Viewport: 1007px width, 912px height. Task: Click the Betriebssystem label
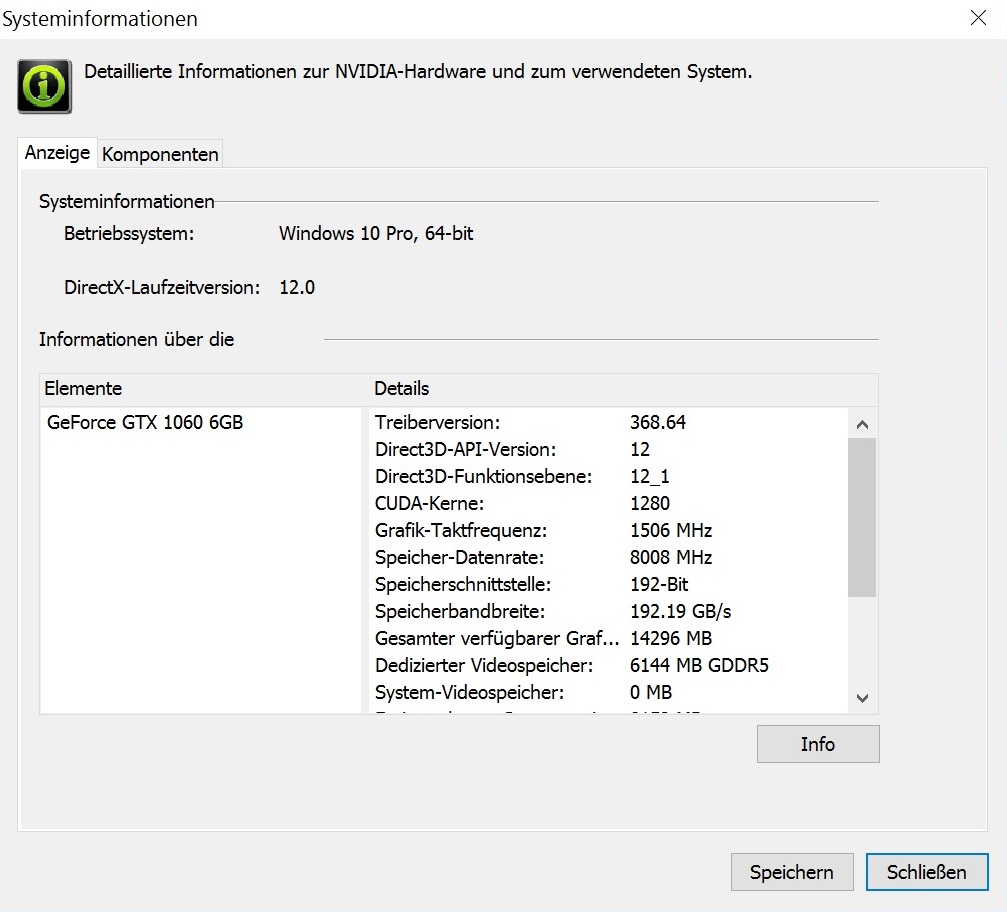129,233
